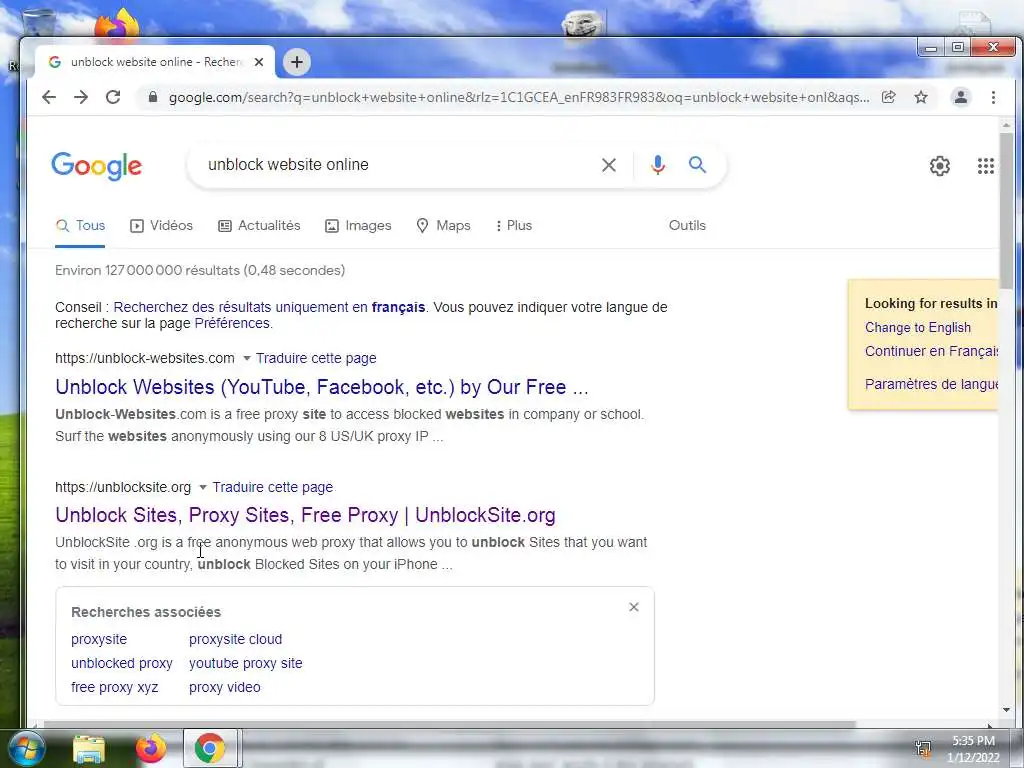Open 'Paramètres de langue' link
Screen dimensions: 1024x768
pos(931,384)
